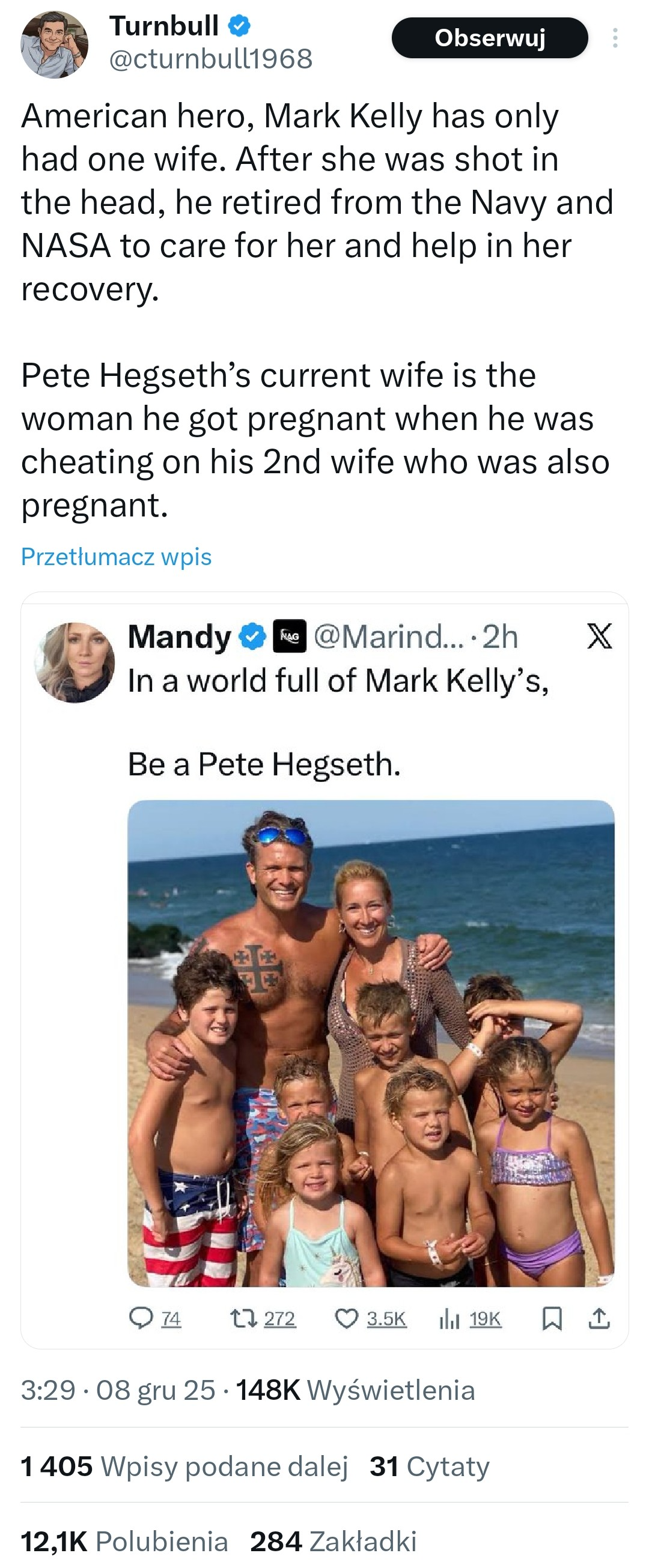
Task: Tap the Przetłumacz wpis translate link
Action: coord(117,556)
